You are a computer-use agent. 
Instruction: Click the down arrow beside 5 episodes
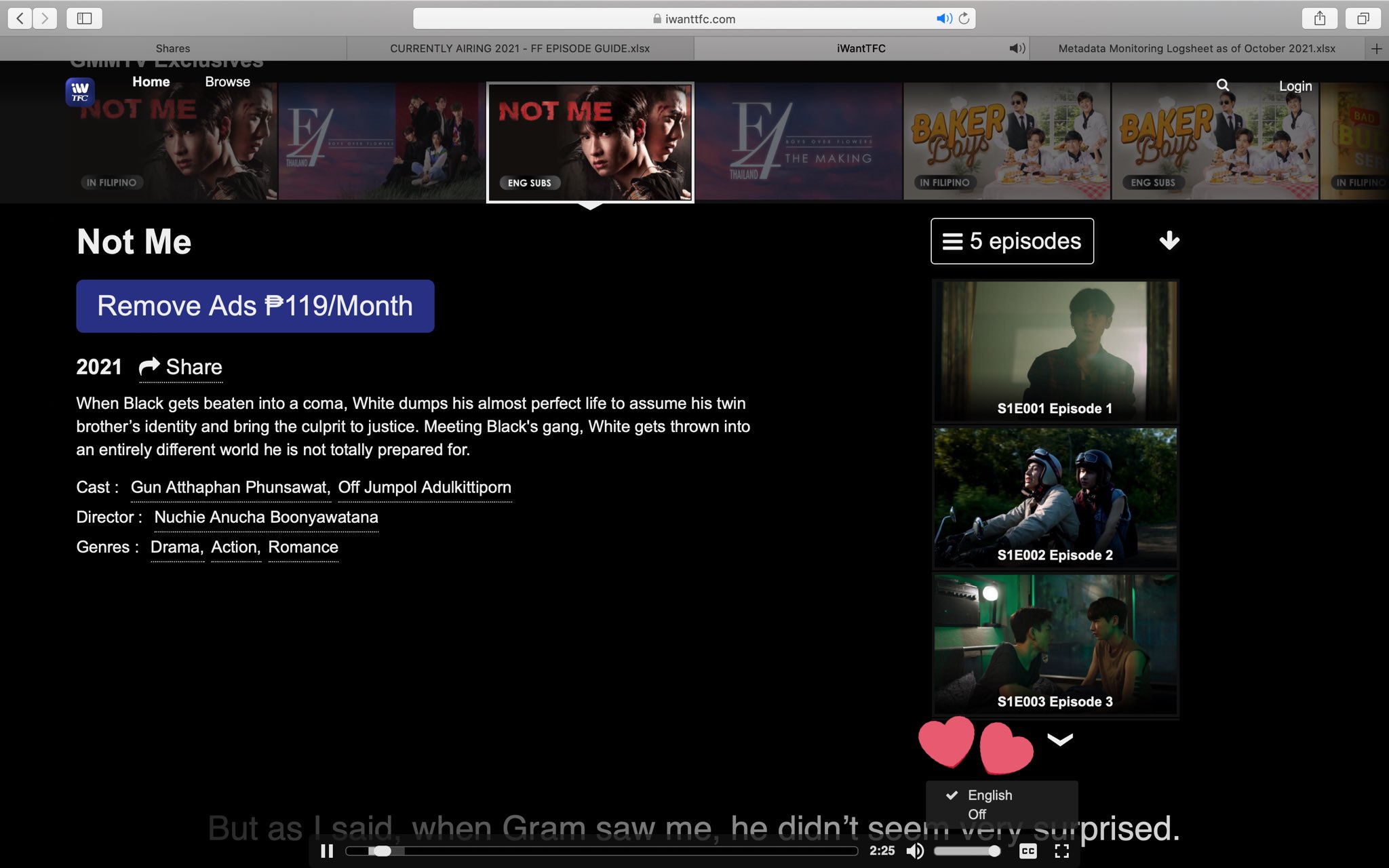point(1169,241)
